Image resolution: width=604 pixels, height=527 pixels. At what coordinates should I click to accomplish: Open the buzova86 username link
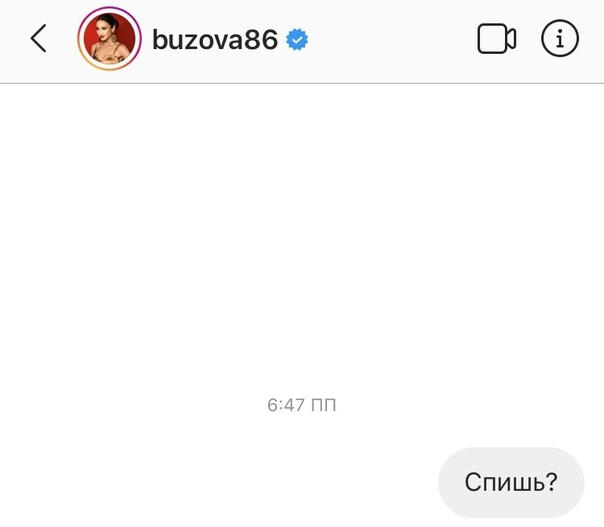(215, 39)
